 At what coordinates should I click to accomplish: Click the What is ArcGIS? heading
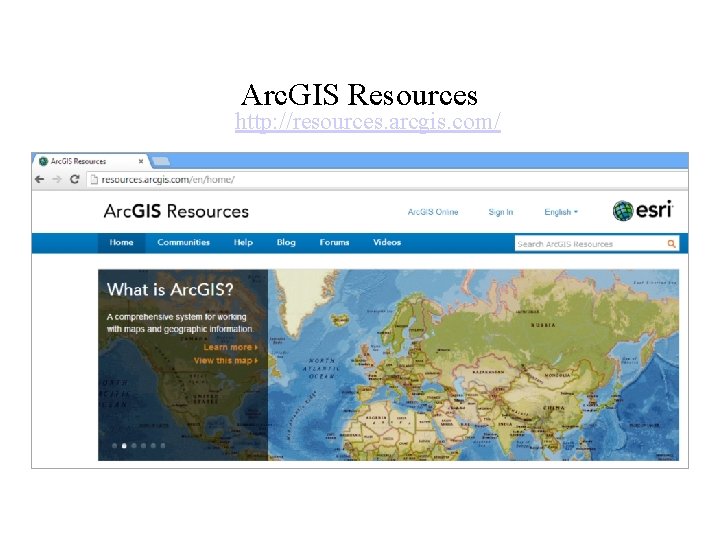coord(170,290)
